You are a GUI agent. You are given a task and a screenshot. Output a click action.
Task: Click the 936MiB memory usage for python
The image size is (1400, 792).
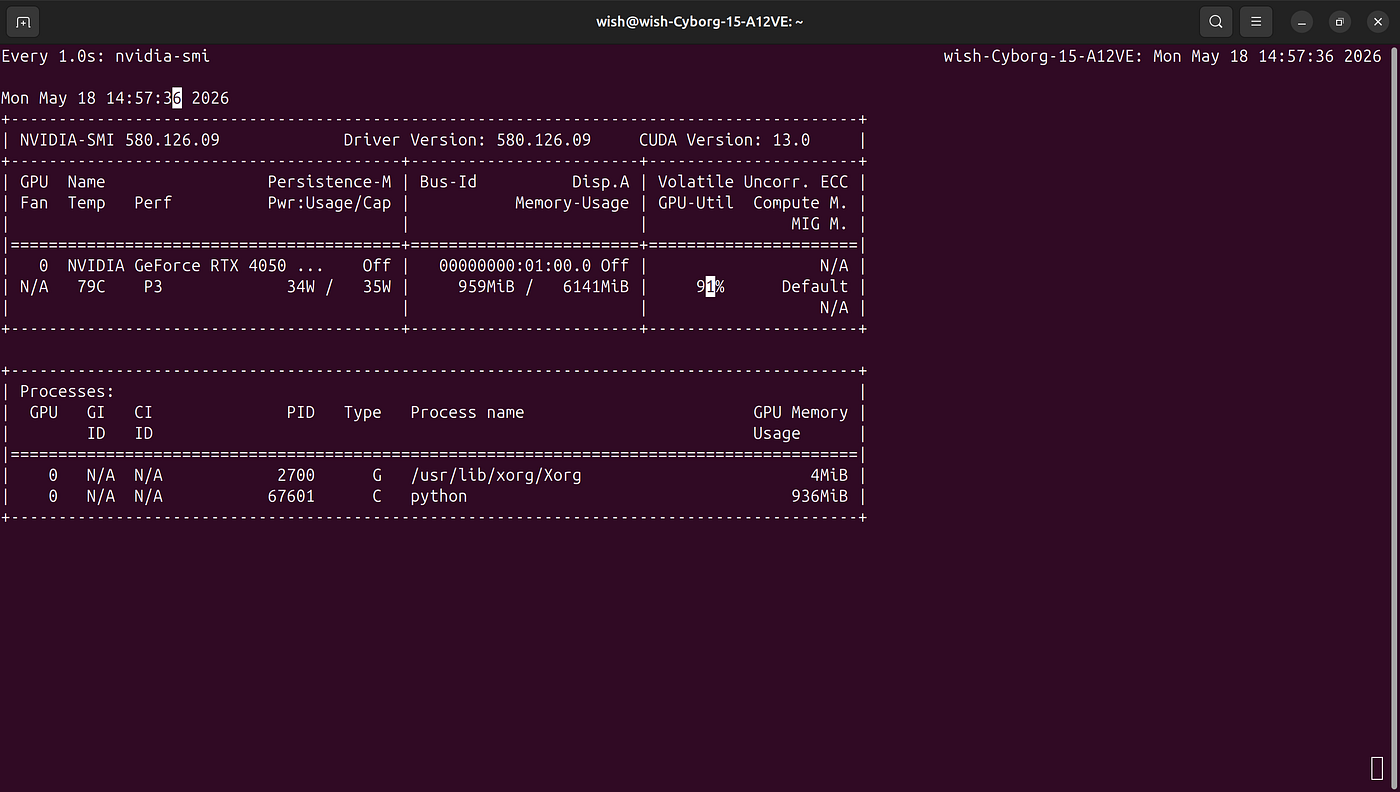point(819,497)
